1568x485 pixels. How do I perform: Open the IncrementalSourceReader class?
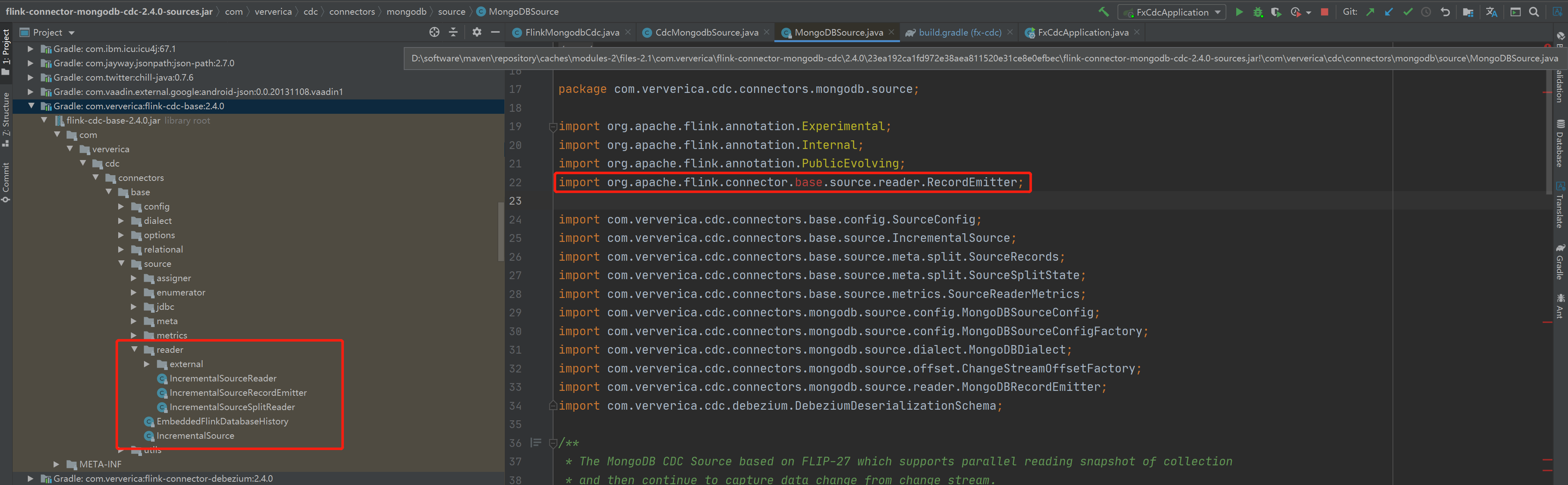[x=223, y=378]
